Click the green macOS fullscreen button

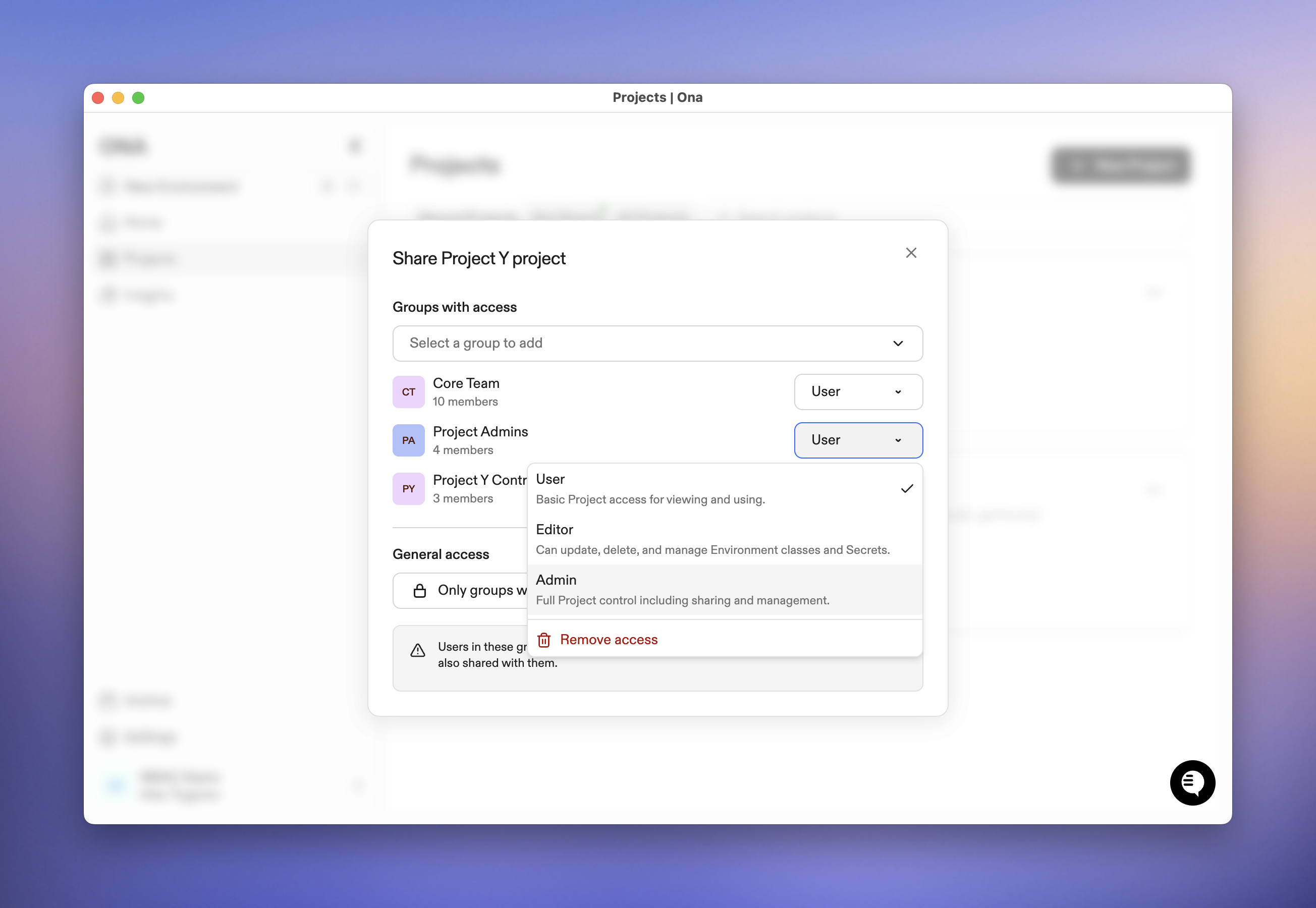coord(138,98)
